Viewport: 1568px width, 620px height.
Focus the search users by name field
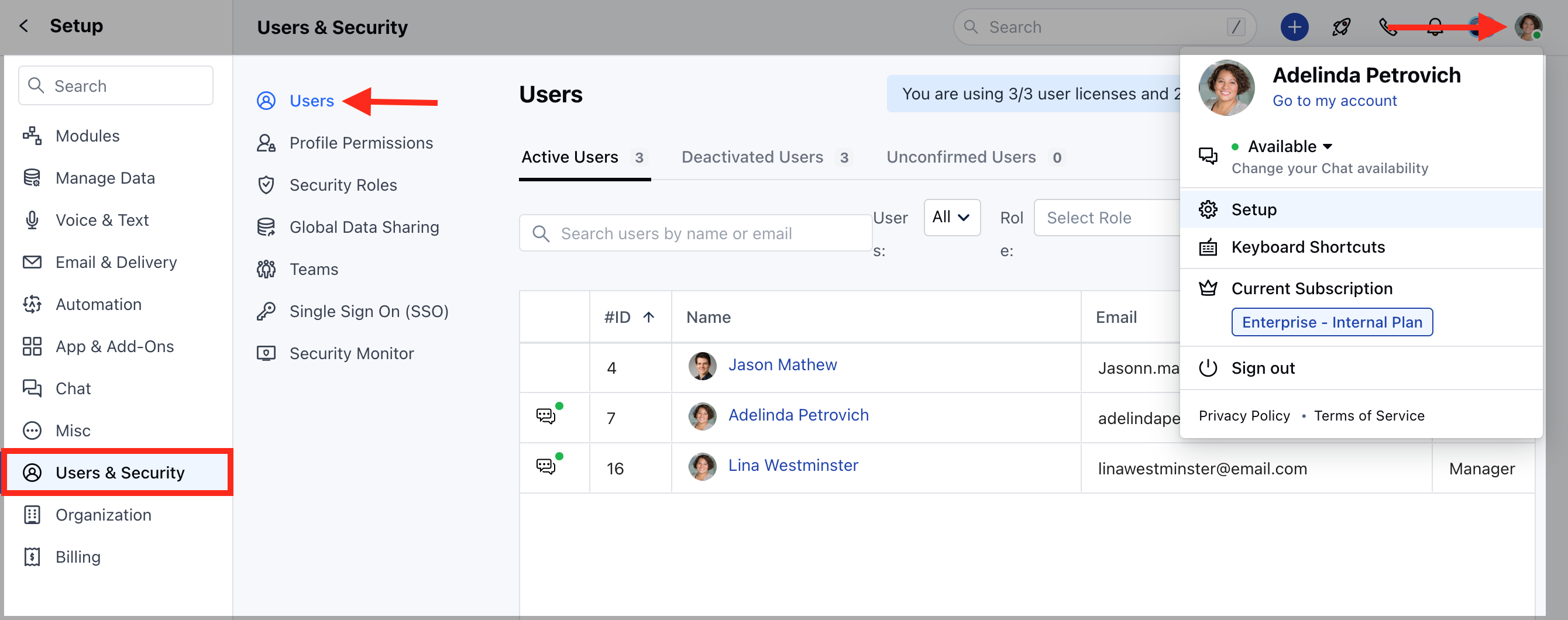click(695, 233)
